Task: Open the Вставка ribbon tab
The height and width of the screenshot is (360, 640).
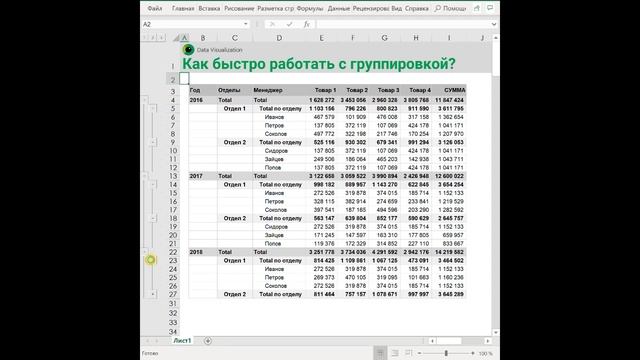Action: click(x=209, y=8)
